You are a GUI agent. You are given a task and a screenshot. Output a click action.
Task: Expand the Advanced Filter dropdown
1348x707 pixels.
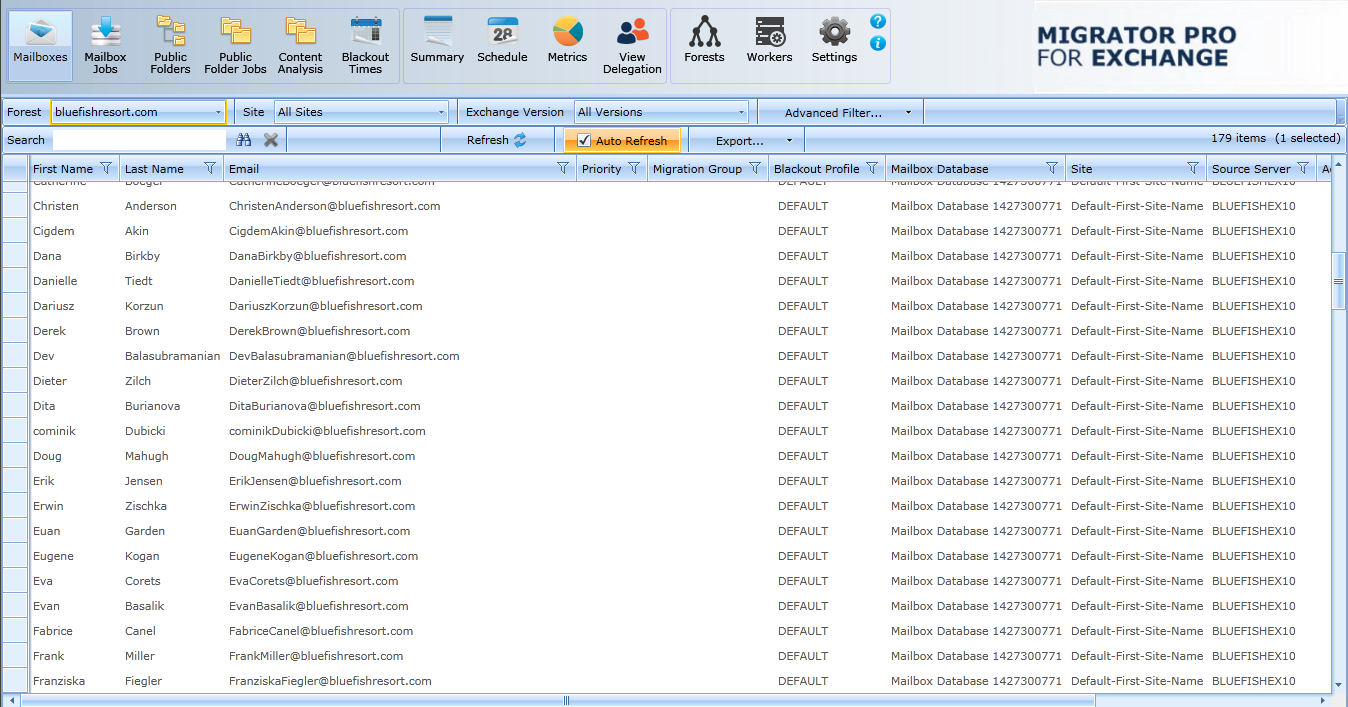pos(908,113)
